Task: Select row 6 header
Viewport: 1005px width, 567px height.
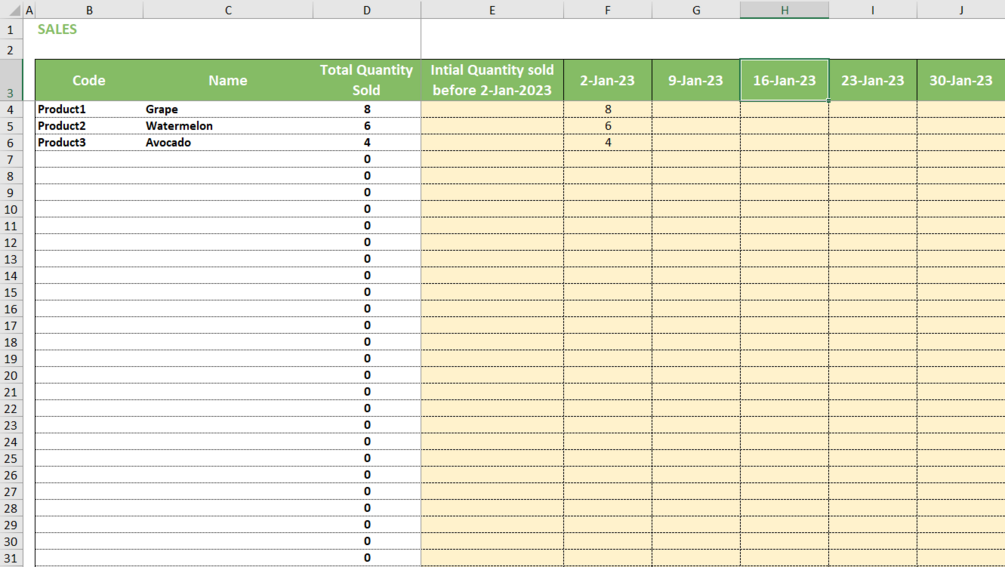Action: click(x=11, y=143)
